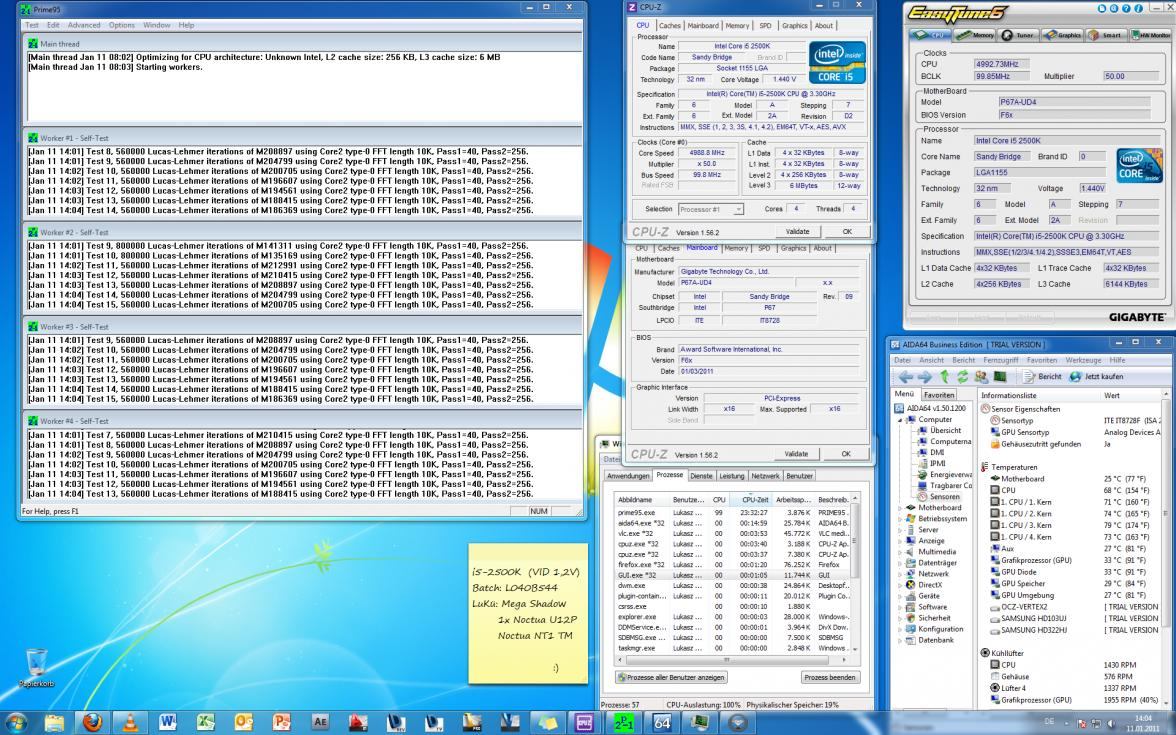Open the Favoriten tab in AIDA64
1176x735 pixels.
pyautogui.click(x=938, y=394)
